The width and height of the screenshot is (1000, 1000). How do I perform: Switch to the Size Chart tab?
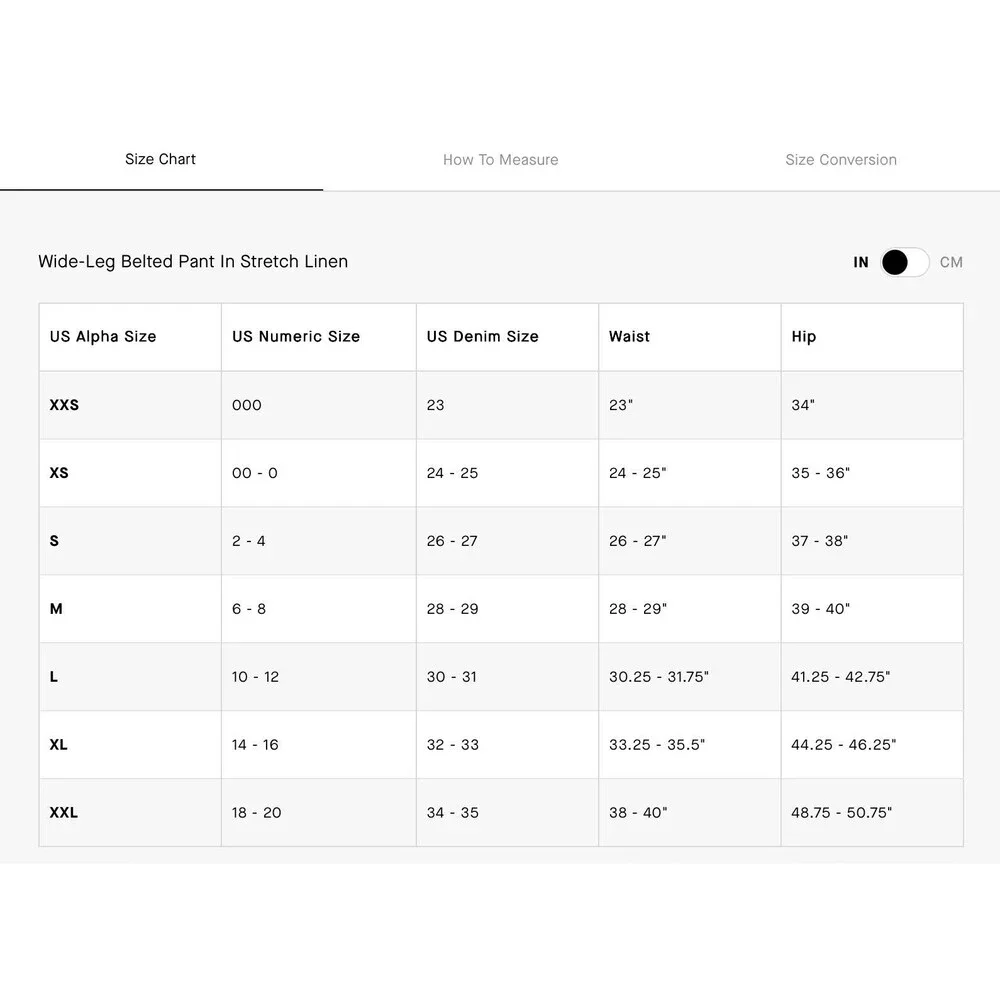pyautogui.click(x=160, y=159)
